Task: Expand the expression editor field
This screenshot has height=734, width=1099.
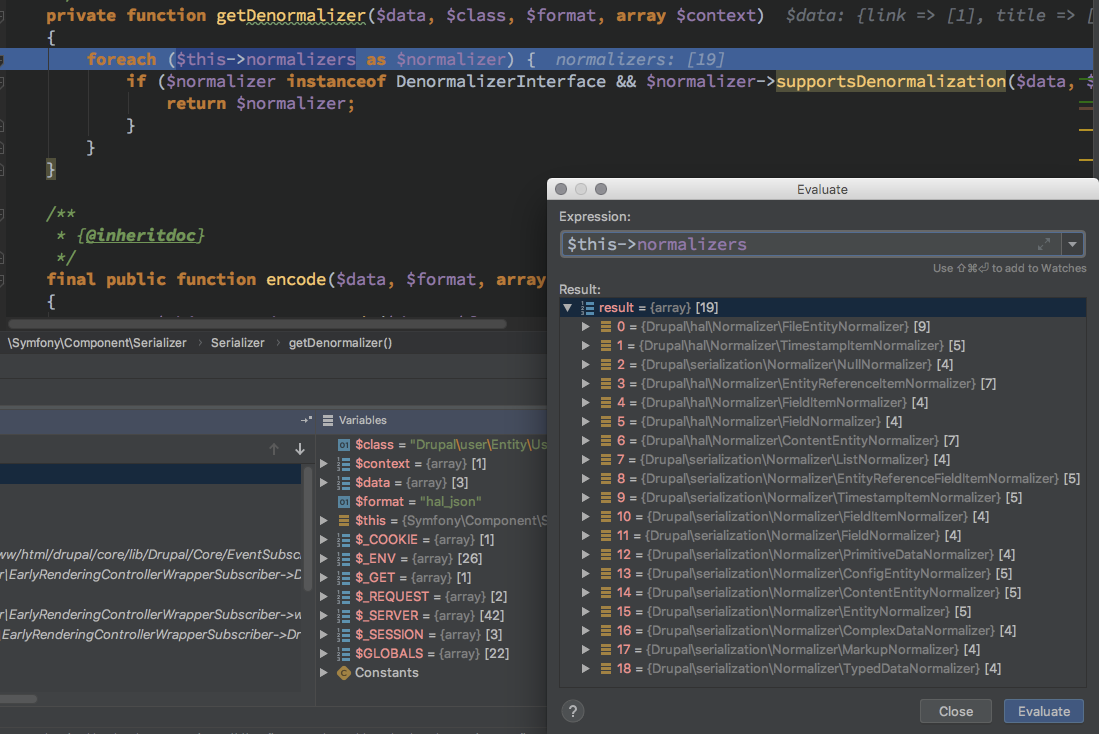Action: click(x=1045, y=244)
